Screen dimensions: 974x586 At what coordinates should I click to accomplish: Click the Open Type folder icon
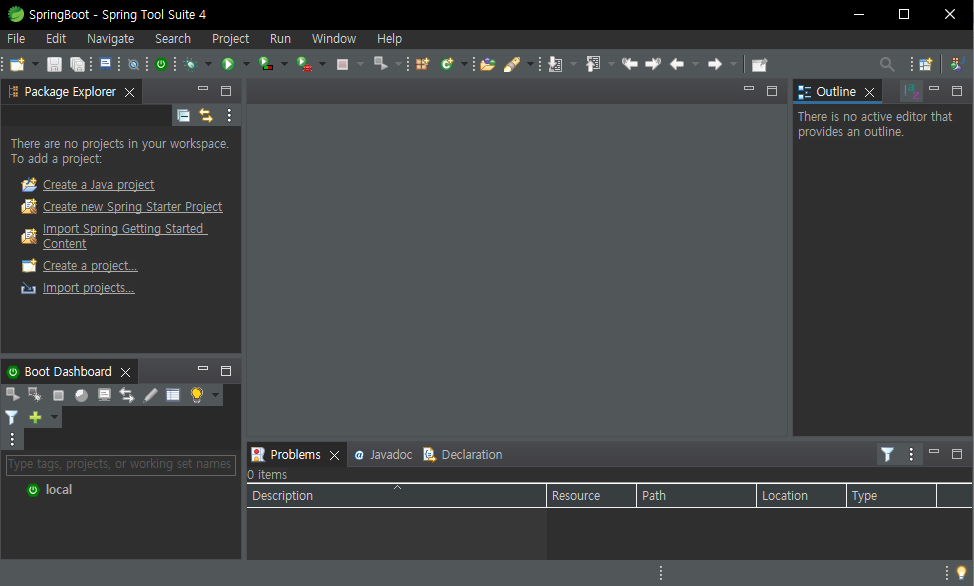tap(488, 64)
